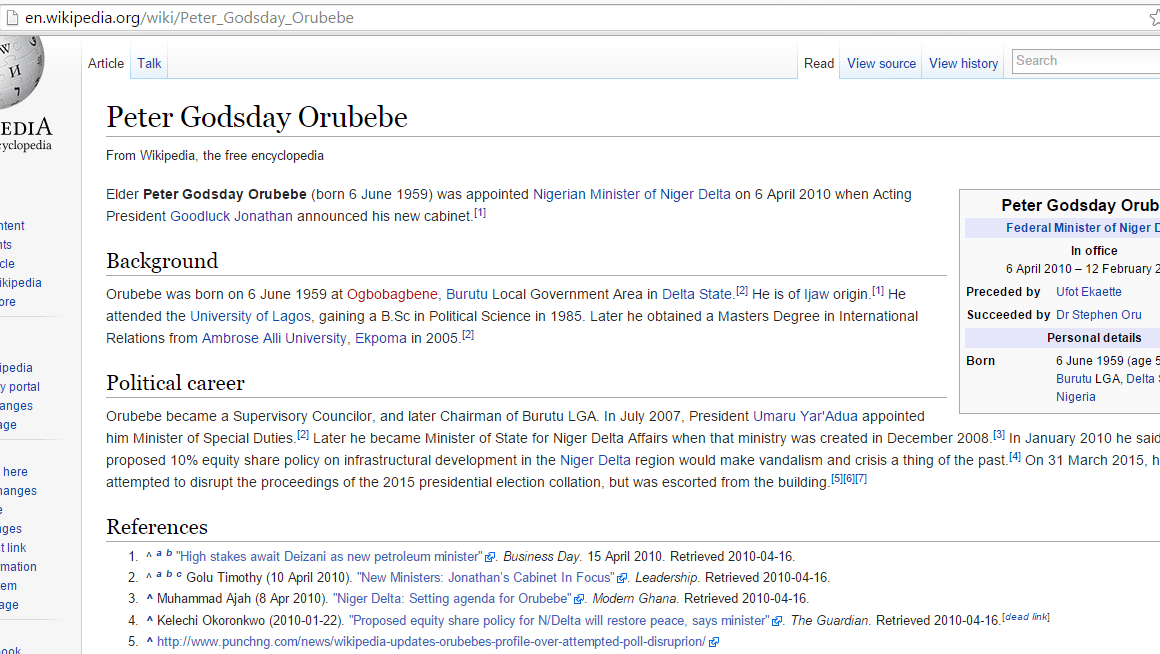Select the View history tab
This screenshot has width=1160, height=654.
tap(962, 63)
